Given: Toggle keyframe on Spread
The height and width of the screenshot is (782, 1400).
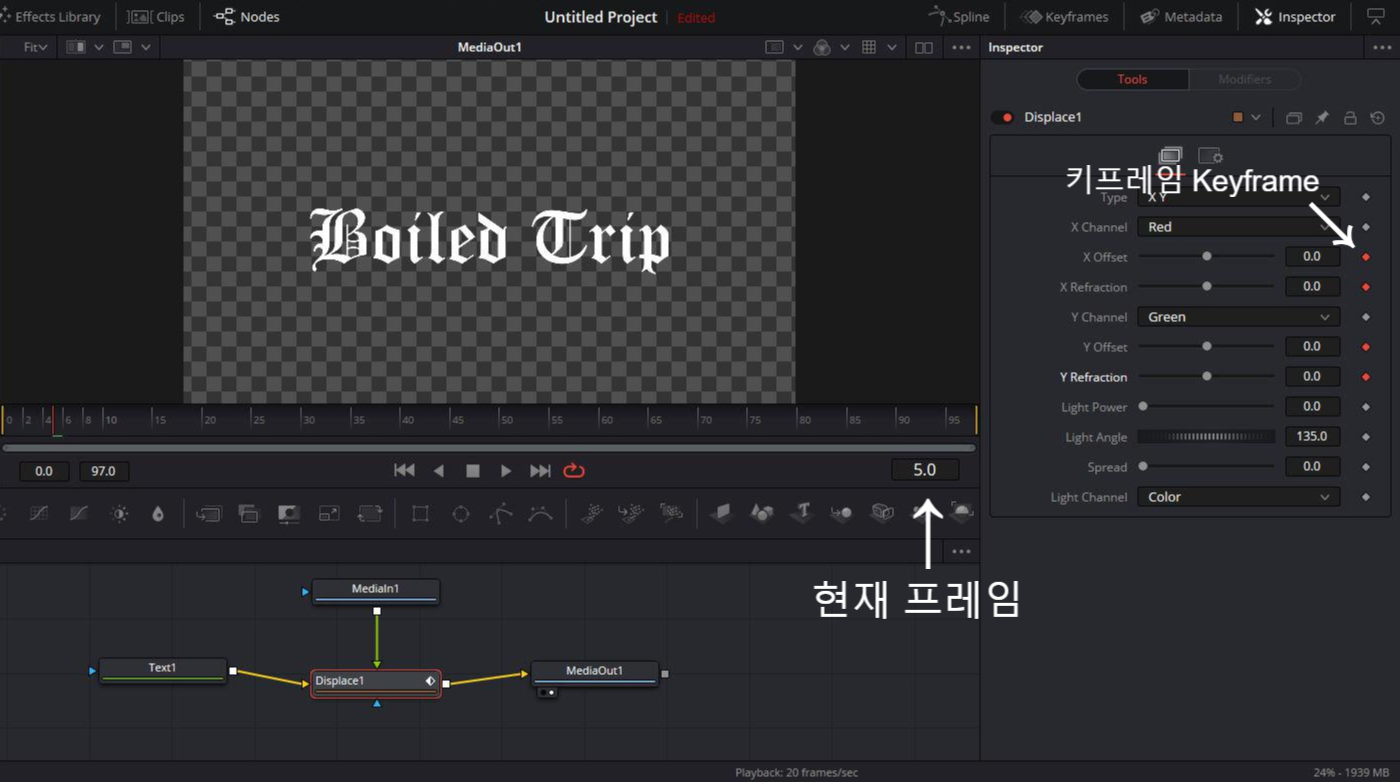Looking at the screenshot, I should pyautogui.click(x=1366, y=467).
